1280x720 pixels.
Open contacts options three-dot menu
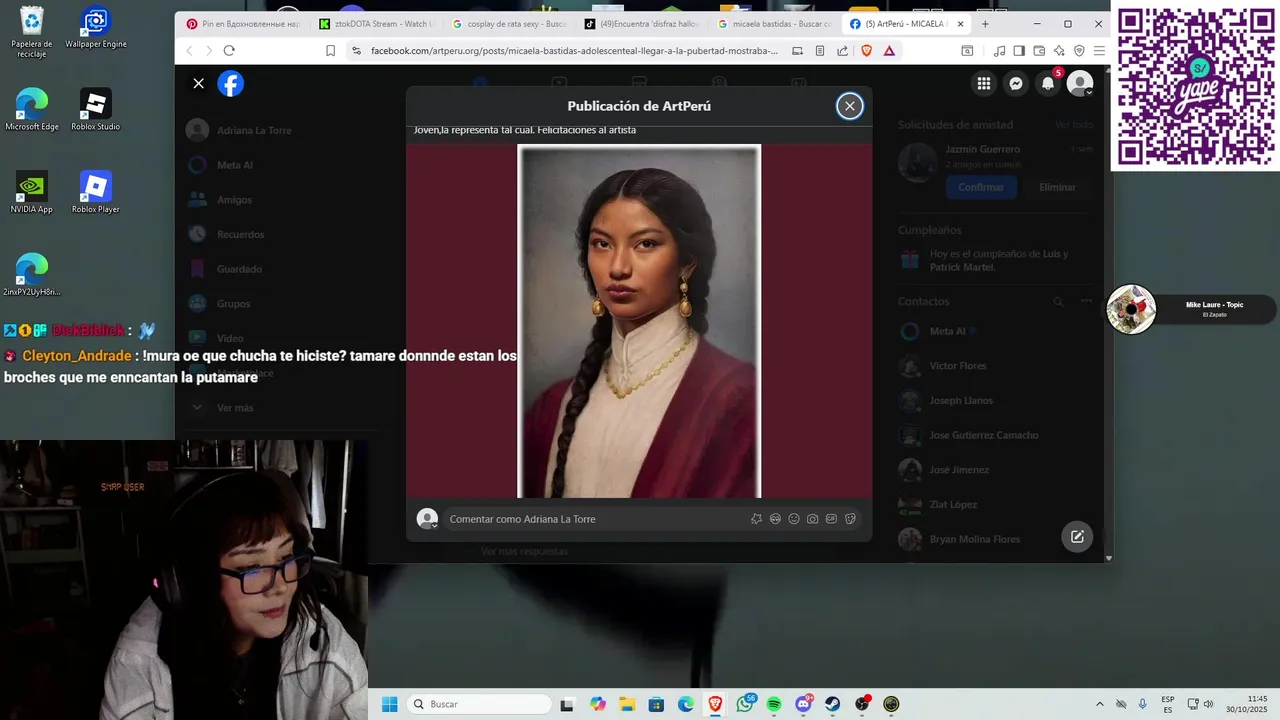(1086, 301)
